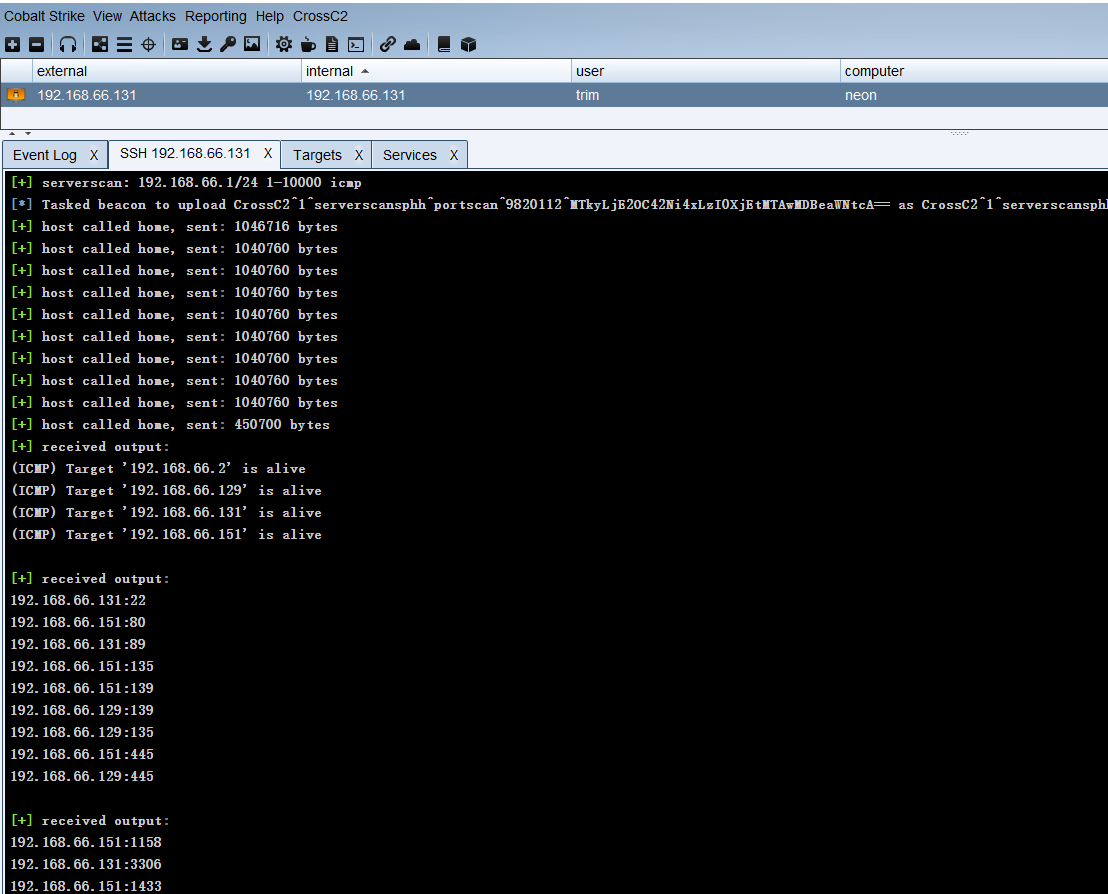View harvested credentials
Image resolution: width=1108 pixels, height=894 pixels.
[x=182, y=44]
